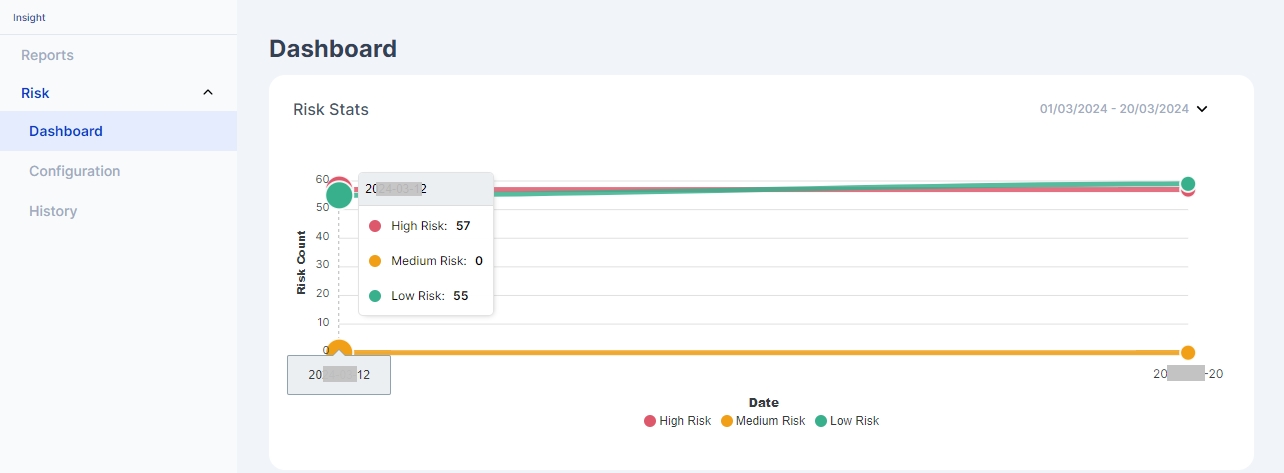
Task: Select the green data point at chart's right end
Action: coord(1188,183)
